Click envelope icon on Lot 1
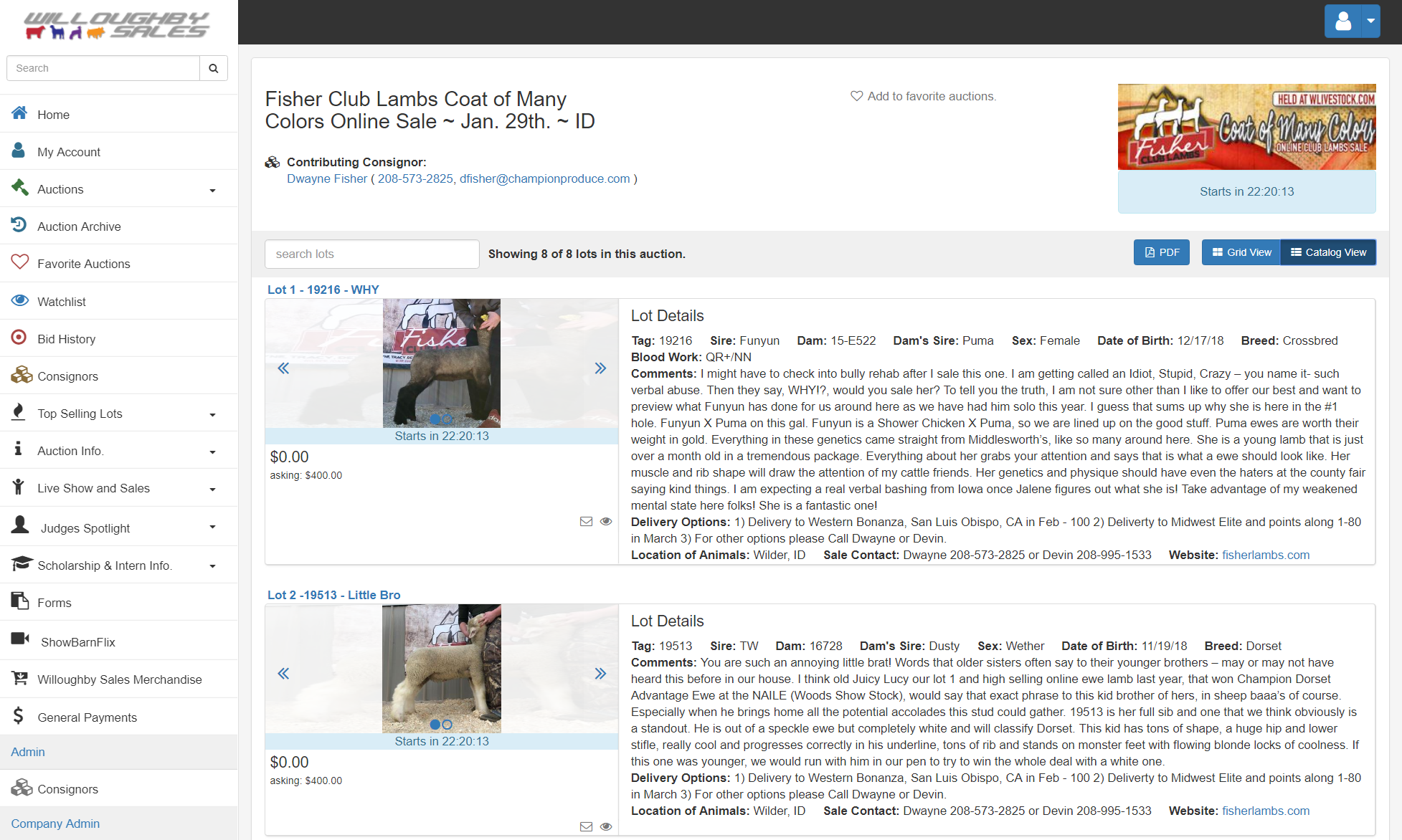Viewport: 1402px width, 840px height. click(586, 522)
